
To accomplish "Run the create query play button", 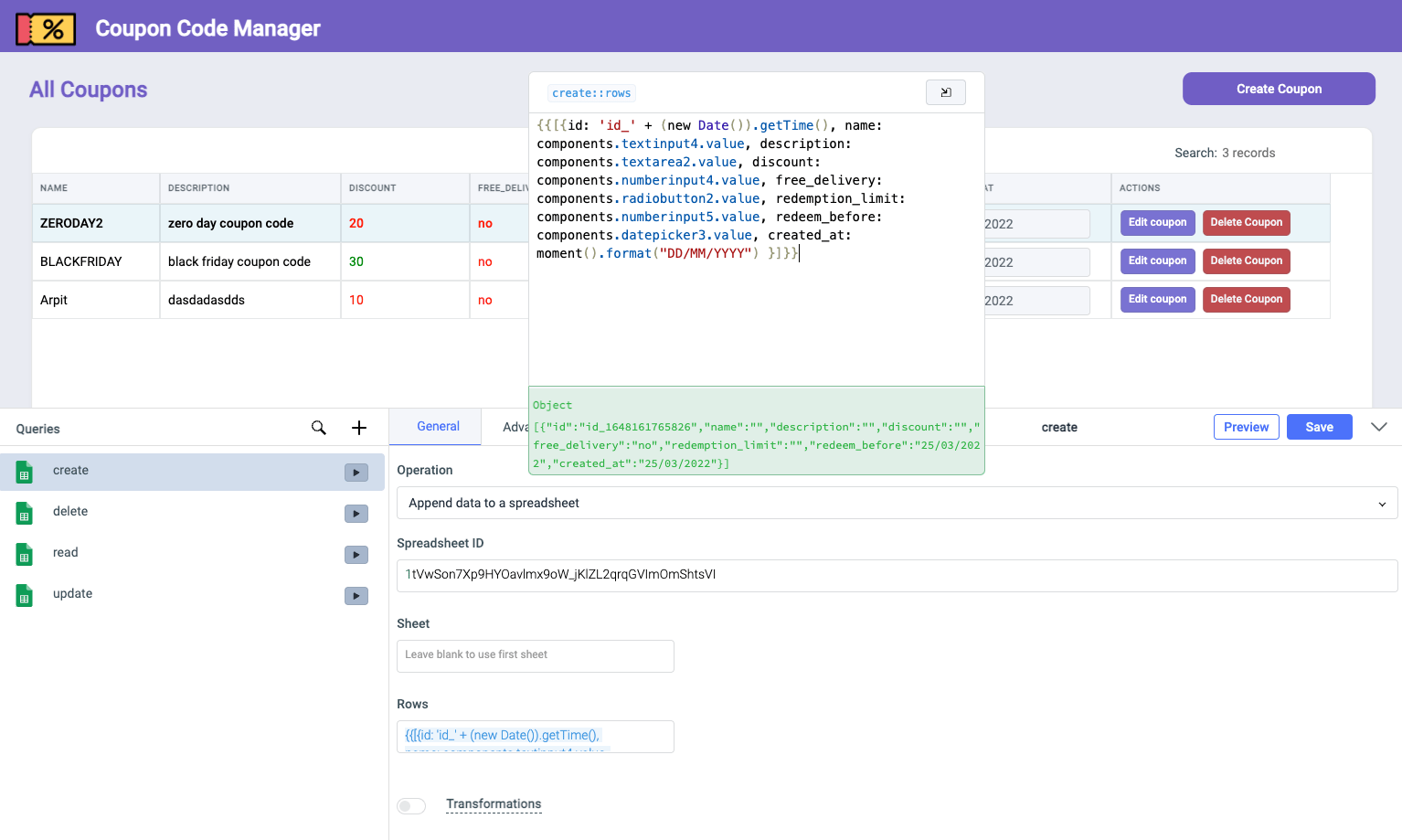I will pos(356,473).
